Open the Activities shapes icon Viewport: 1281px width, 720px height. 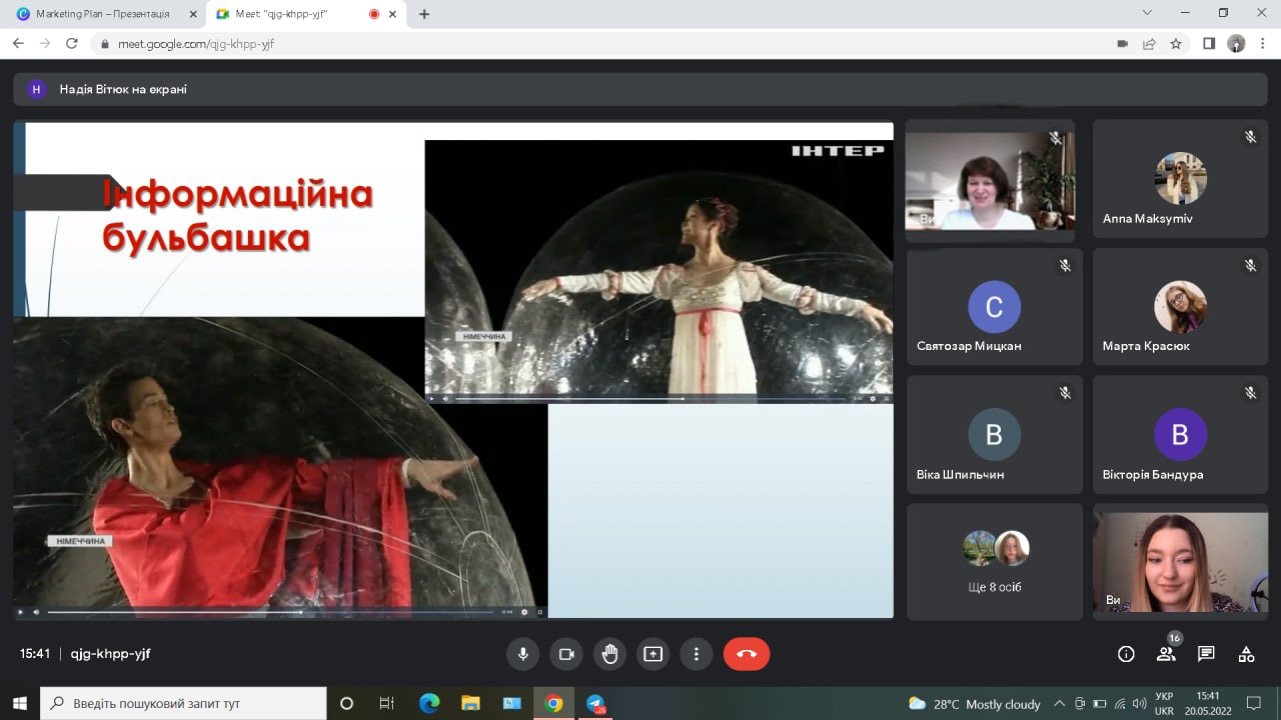[1246, 654]
